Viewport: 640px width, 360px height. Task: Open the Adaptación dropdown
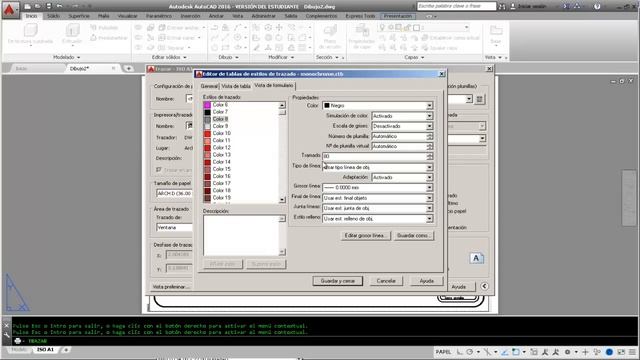[x=402, y=178]
